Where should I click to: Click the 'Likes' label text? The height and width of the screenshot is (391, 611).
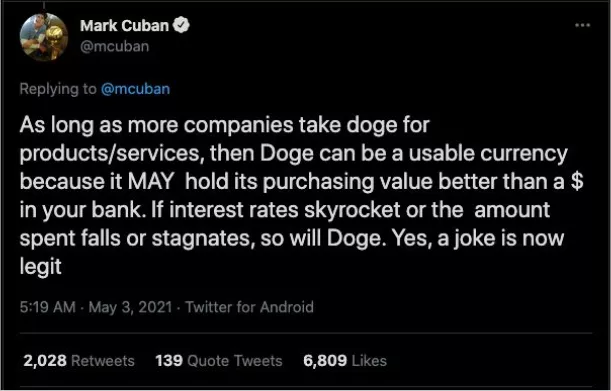click(369, 361)
